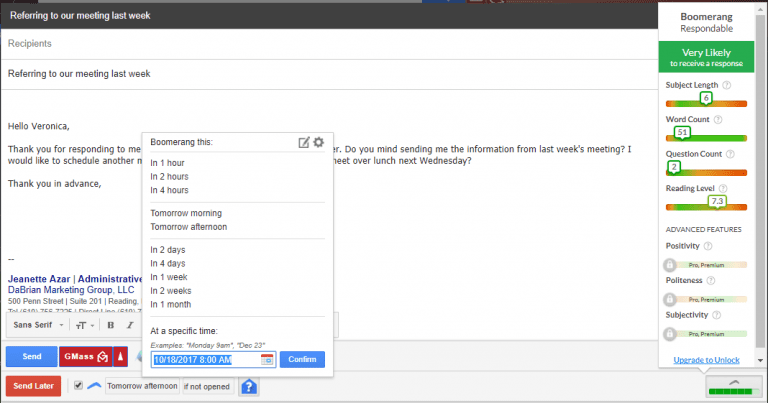The height and width of the screenshot is (403, 768).
Task: Click the Send Later button
Action: pyautogui.click(x=33, y=386)
